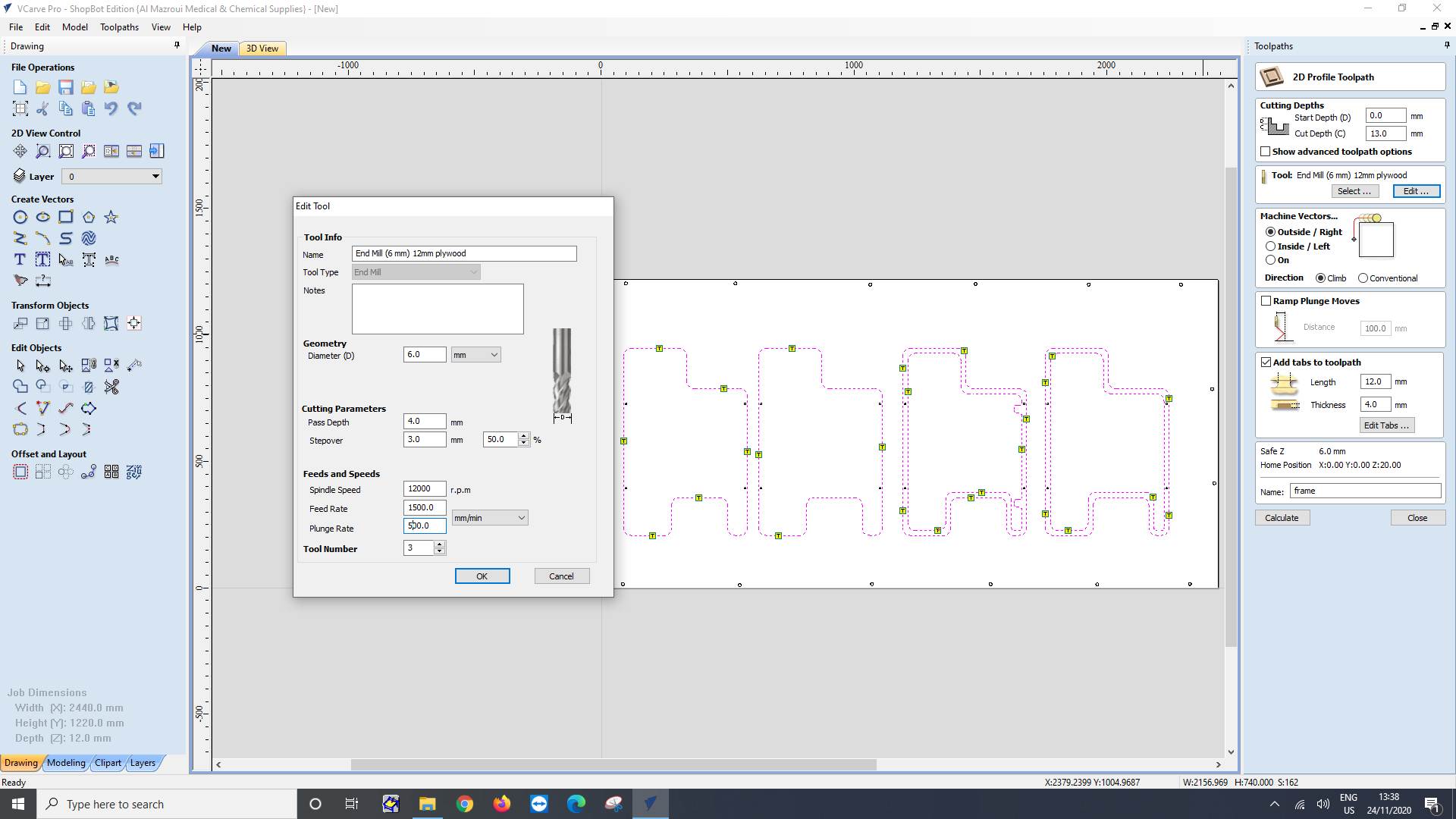Open the Layer dropdown list
Screen dimensions: 1456x819
(155, 177)
